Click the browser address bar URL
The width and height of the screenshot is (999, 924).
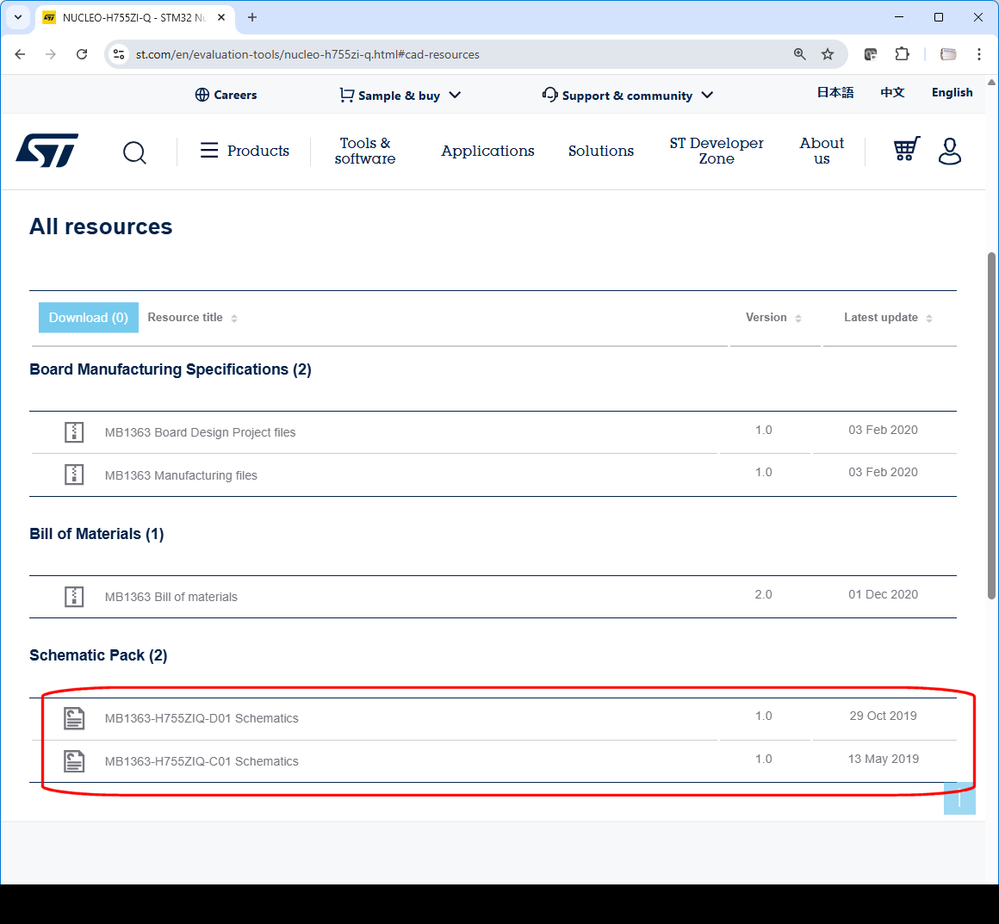point(307,54)
